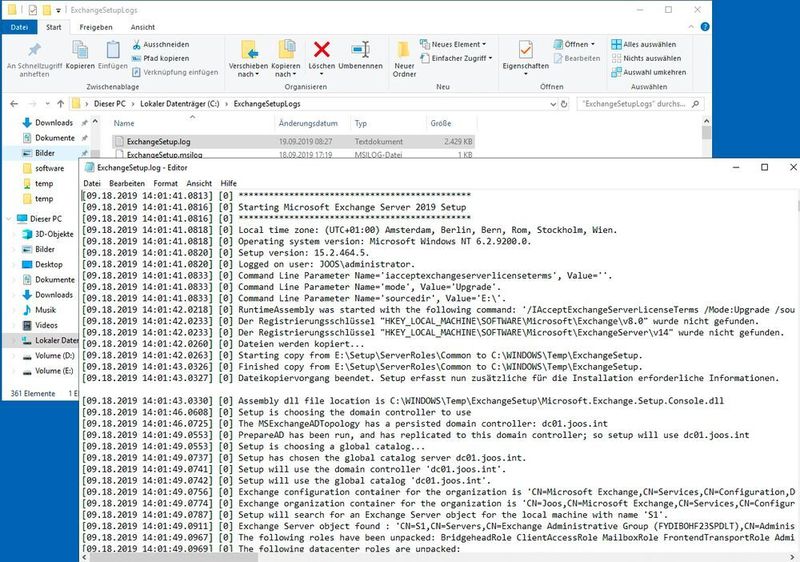Sort files by Name column header
The image size is (800, 562).
[x=124, y=123]
